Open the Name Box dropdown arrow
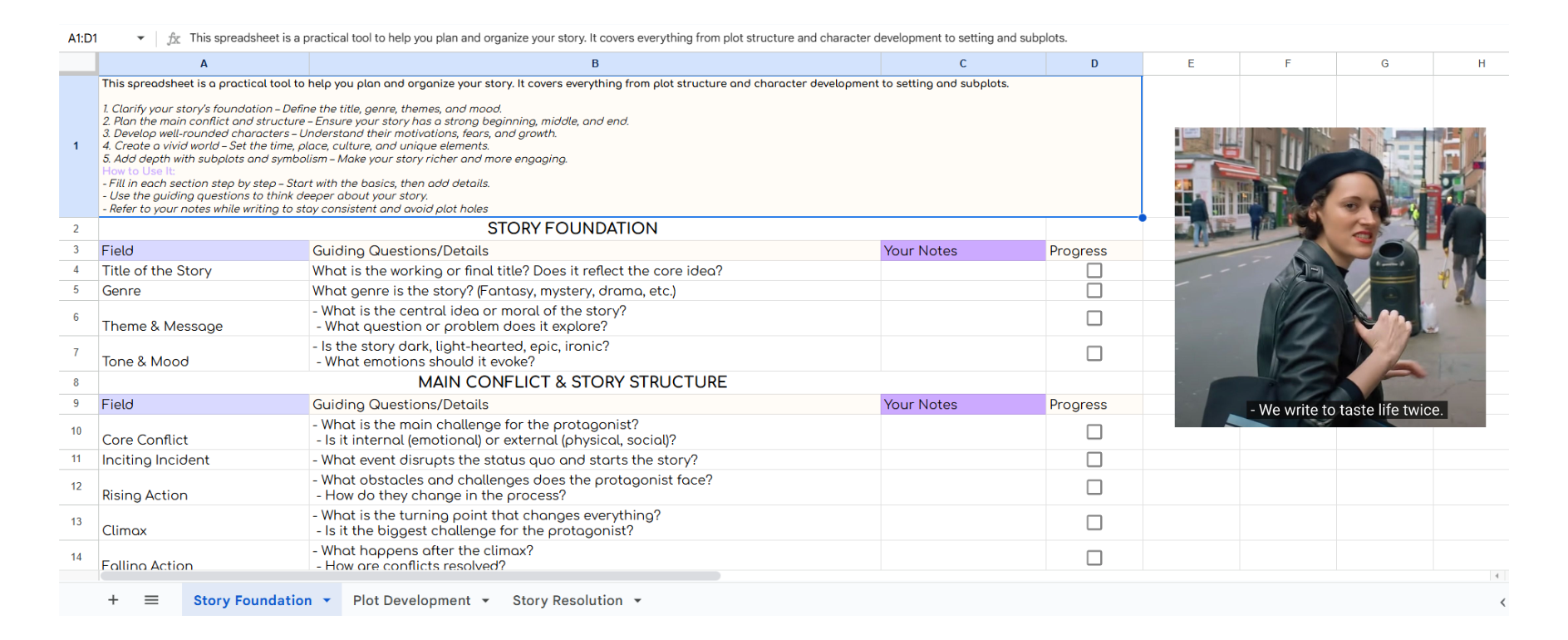Image resolution: width=1568 pixels, height=640 pixels. click(x=140, y=38)
